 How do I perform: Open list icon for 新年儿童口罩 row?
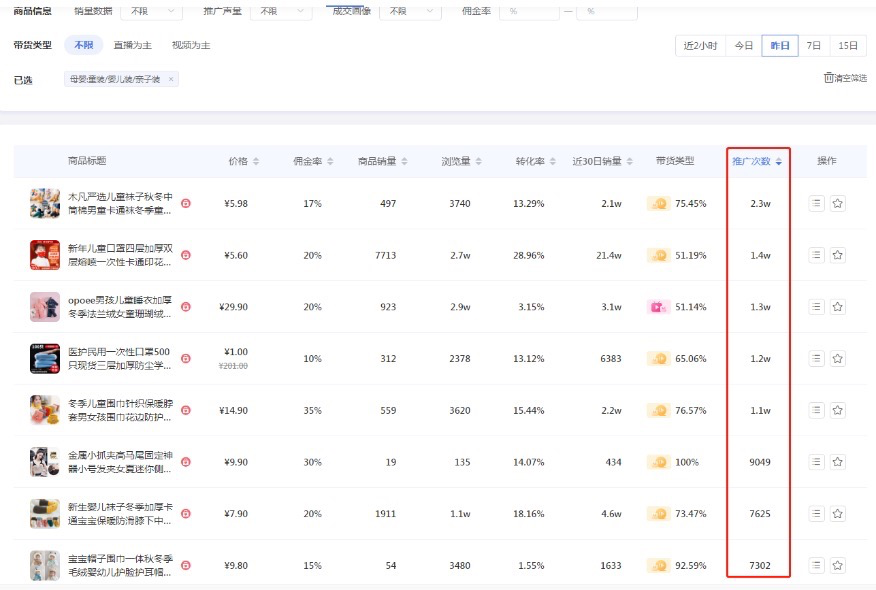(x=816, y=255)
